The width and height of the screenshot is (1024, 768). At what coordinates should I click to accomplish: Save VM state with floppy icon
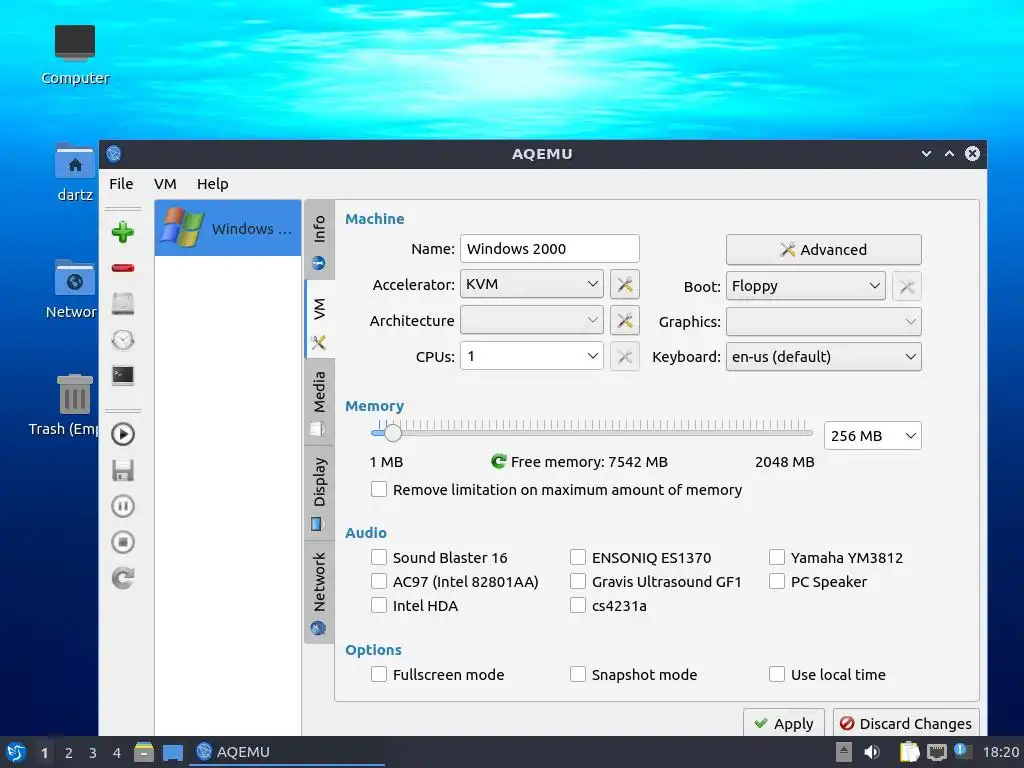123,470
